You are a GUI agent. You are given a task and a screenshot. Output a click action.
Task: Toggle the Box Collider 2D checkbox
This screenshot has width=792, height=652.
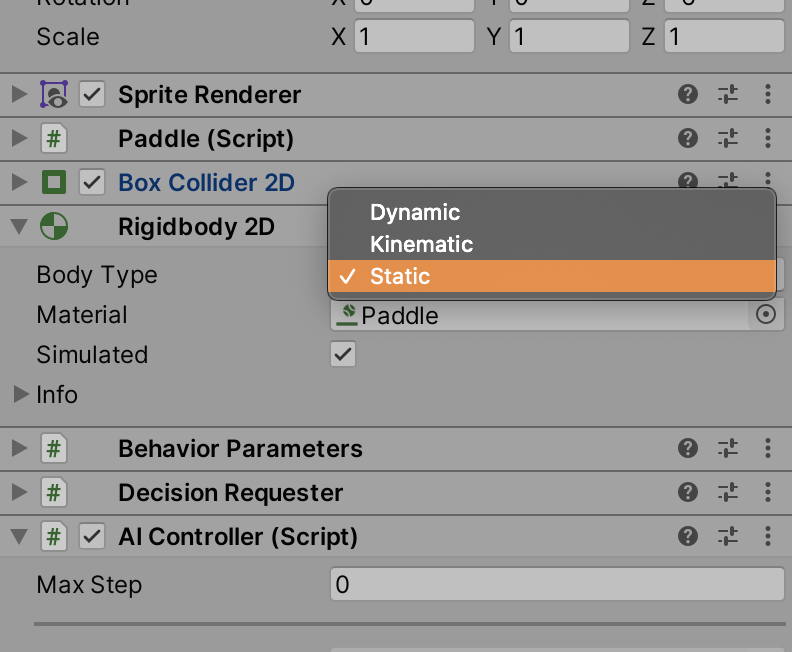92,183
